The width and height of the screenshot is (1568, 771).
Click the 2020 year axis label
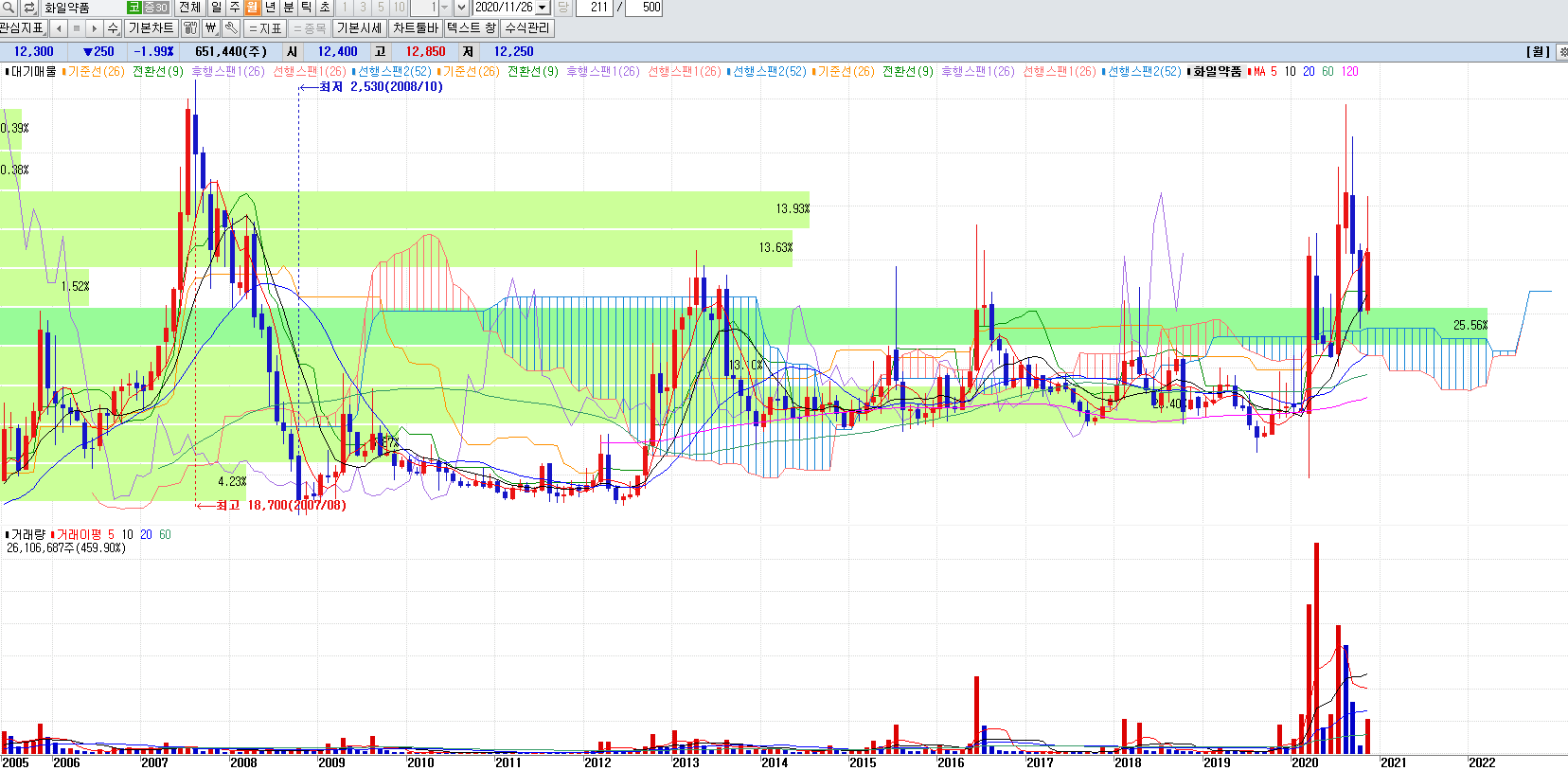tap(1305, 762)
